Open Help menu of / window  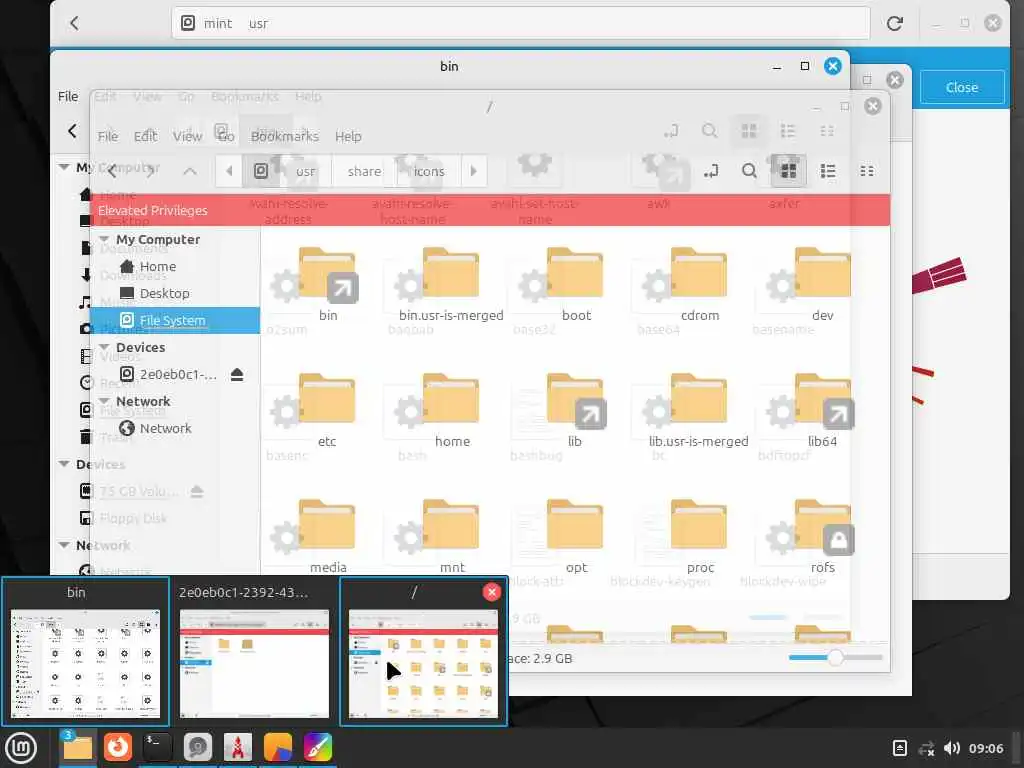348,136
